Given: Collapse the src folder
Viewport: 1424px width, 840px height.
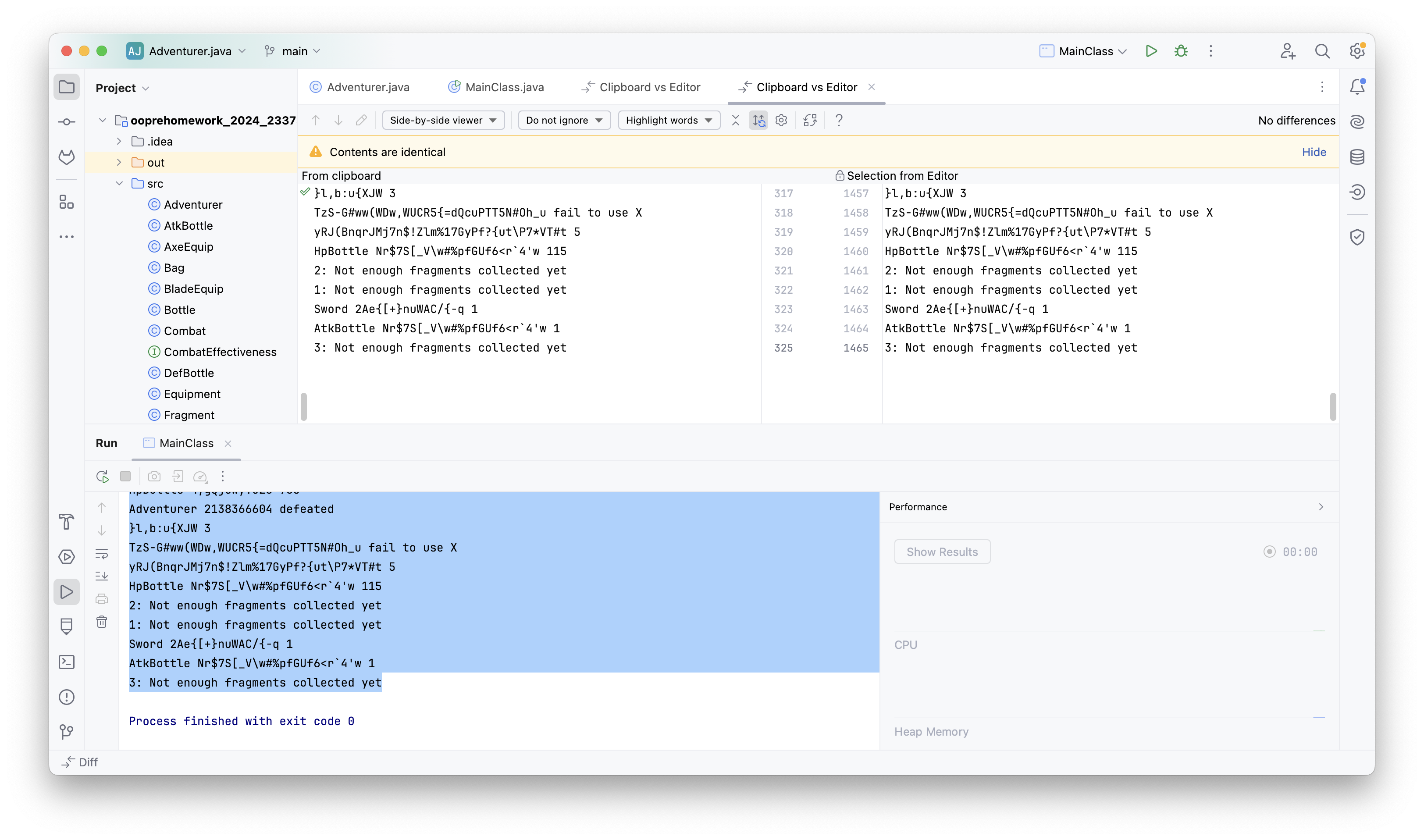Looking at the screenshot, I should (119, 183).
